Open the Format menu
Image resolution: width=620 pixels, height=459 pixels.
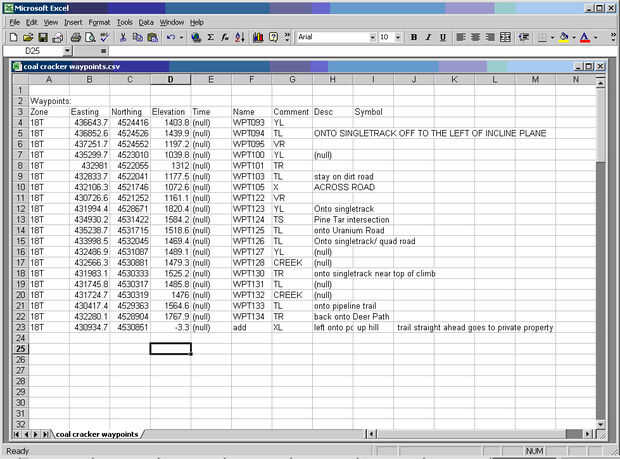click(99, 23)
